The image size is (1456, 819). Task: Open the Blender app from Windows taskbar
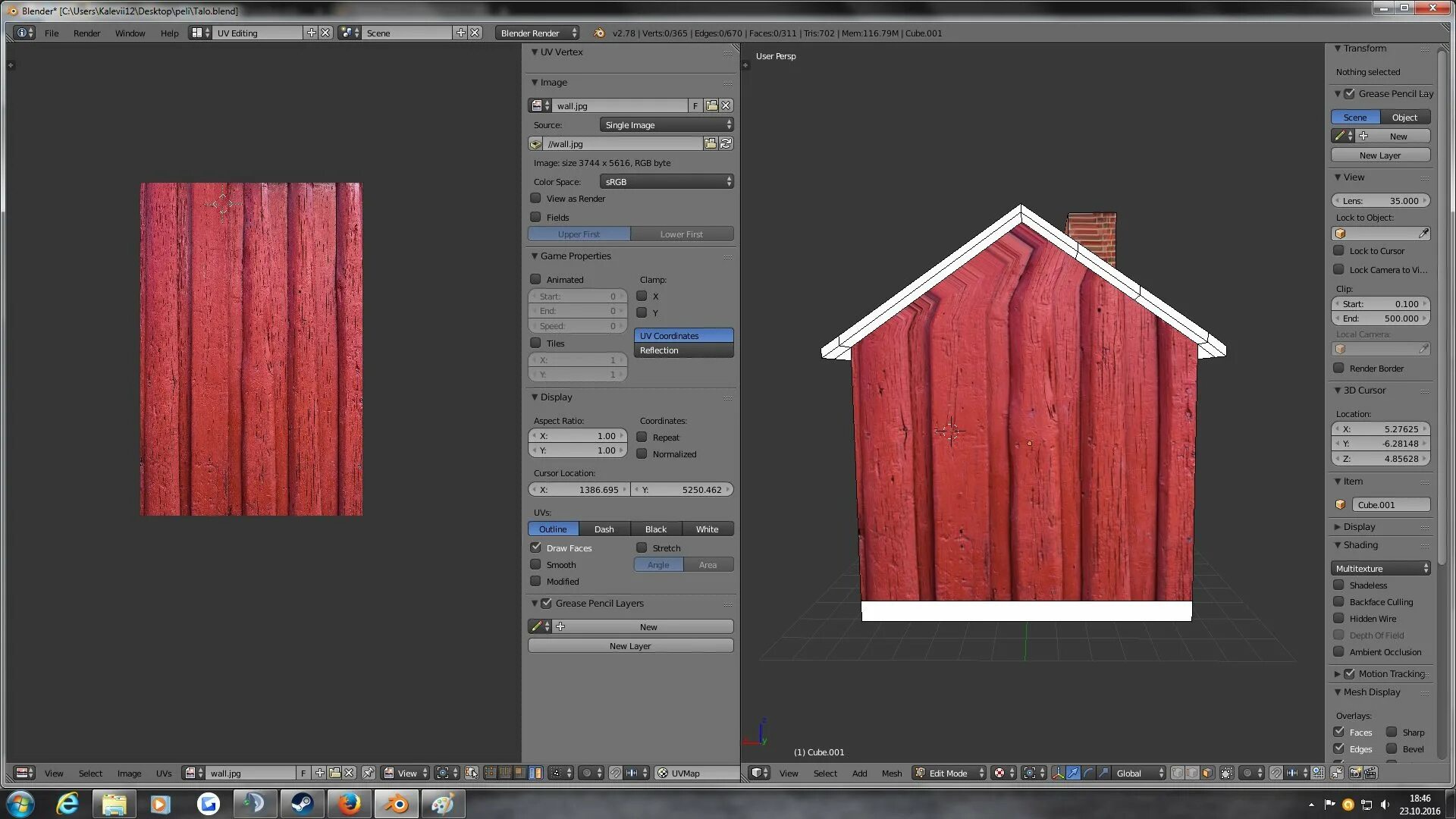pyautogui.click(x=396, y=804)
